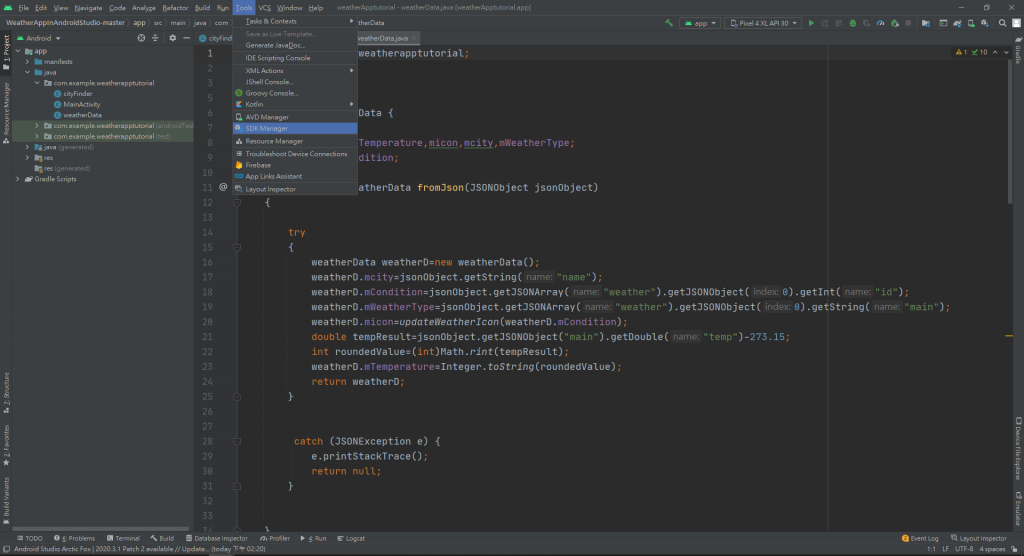The height and width of the screenshot is (556, 1024).
Task: Click the Make Project hammer icon
Action: click(669, 23)
